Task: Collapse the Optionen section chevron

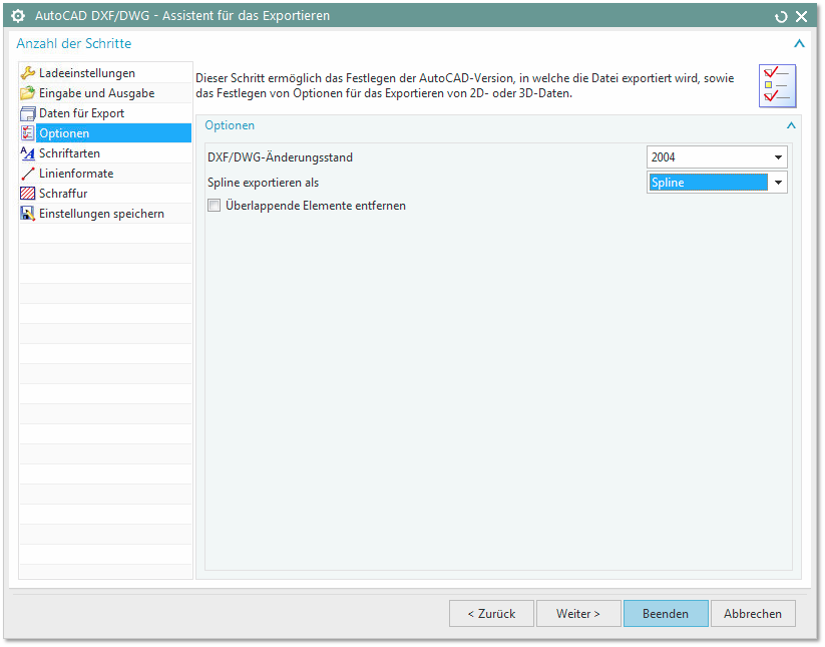Action: 791,125
